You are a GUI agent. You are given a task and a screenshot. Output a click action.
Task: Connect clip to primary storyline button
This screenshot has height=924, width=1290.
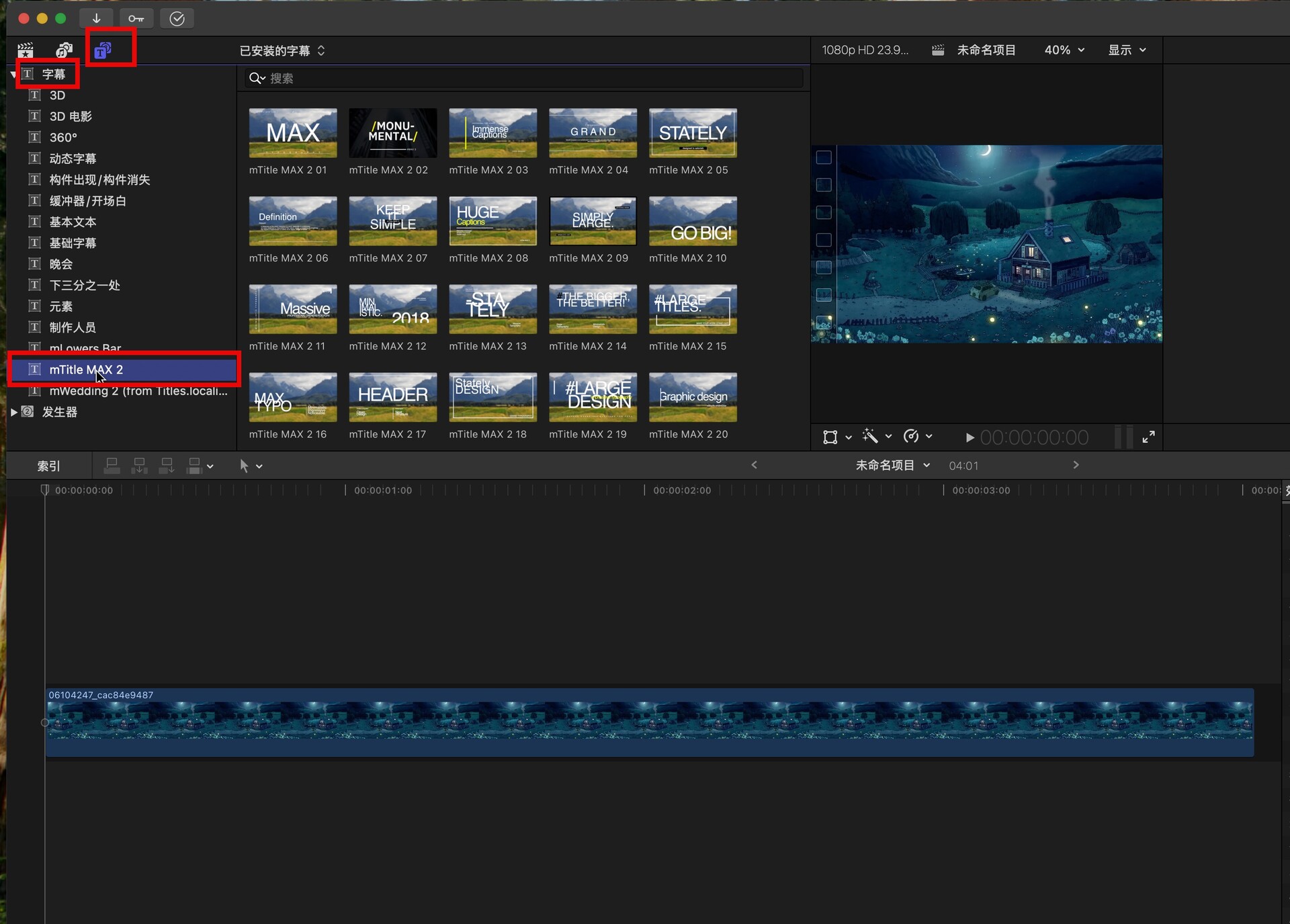click(112, 466)
